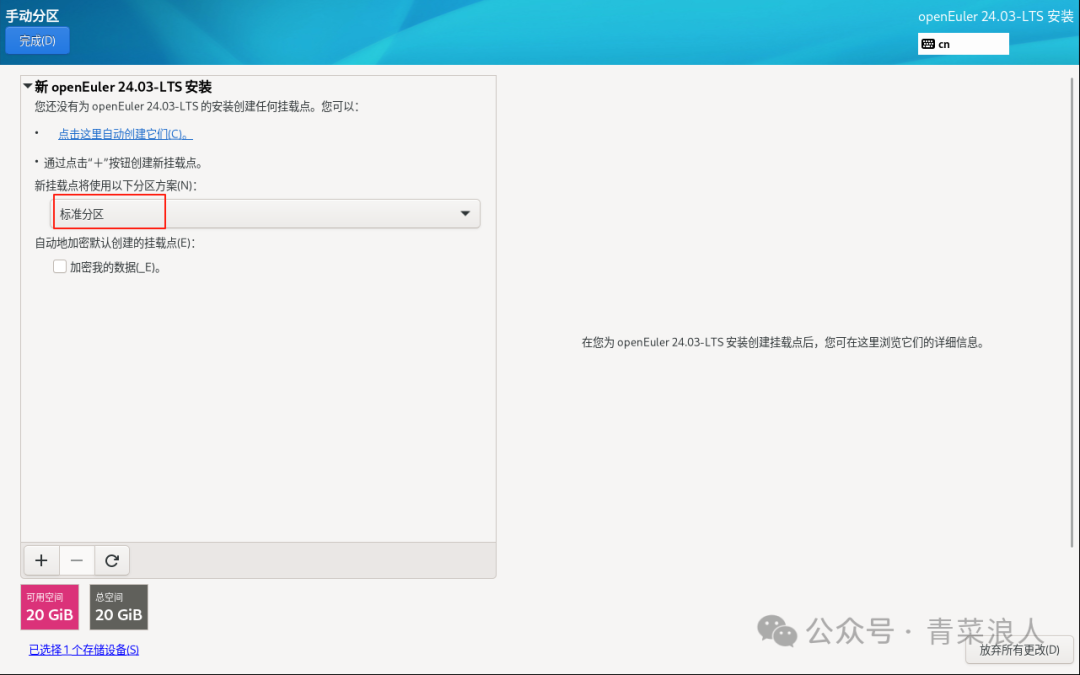Click the dropdown arrow of the partition scheme selector
This screenshot has width=1080, height=675.
[464, 213]
